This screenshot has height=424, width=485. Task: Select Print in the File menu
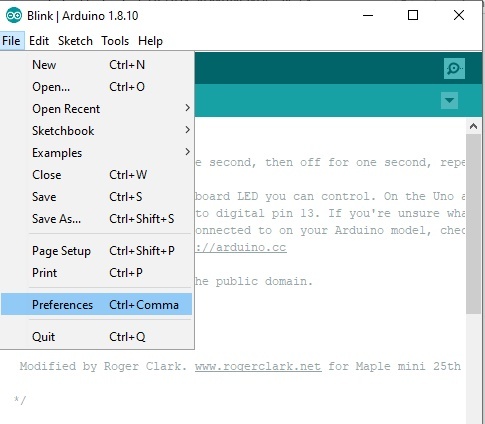[x=97, y=273]
